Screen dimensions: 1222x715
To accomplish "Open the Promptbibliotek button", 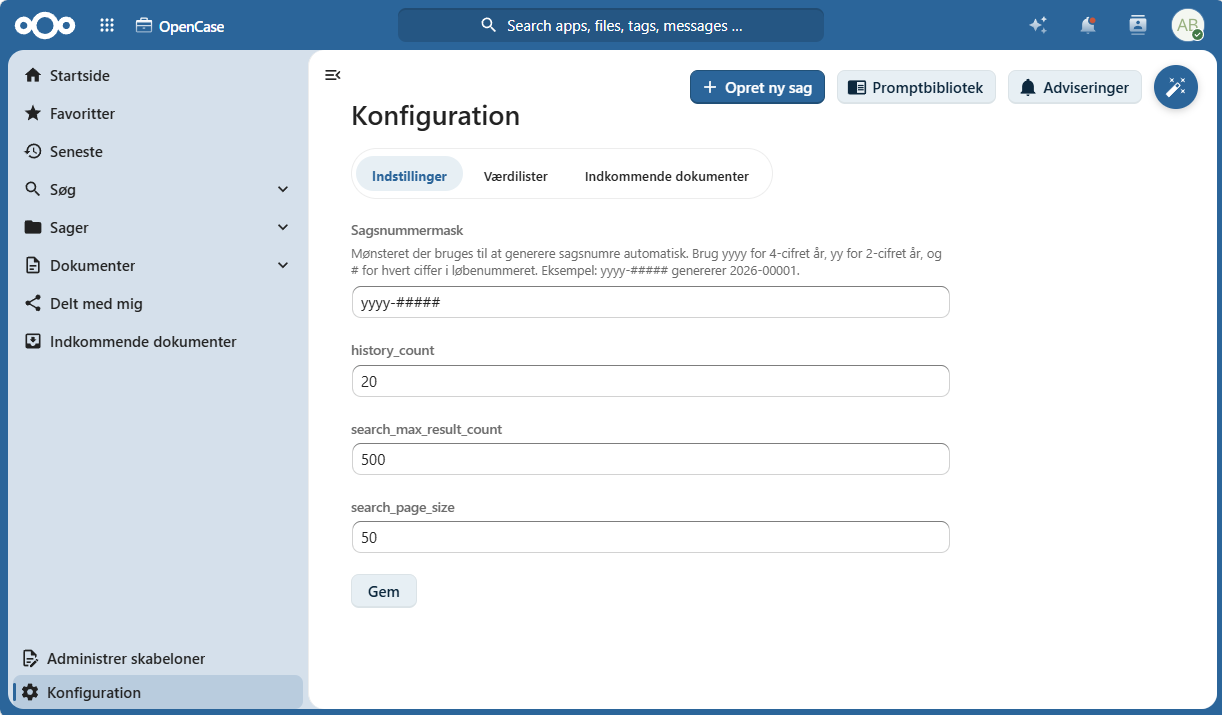I will pos(916,87).
